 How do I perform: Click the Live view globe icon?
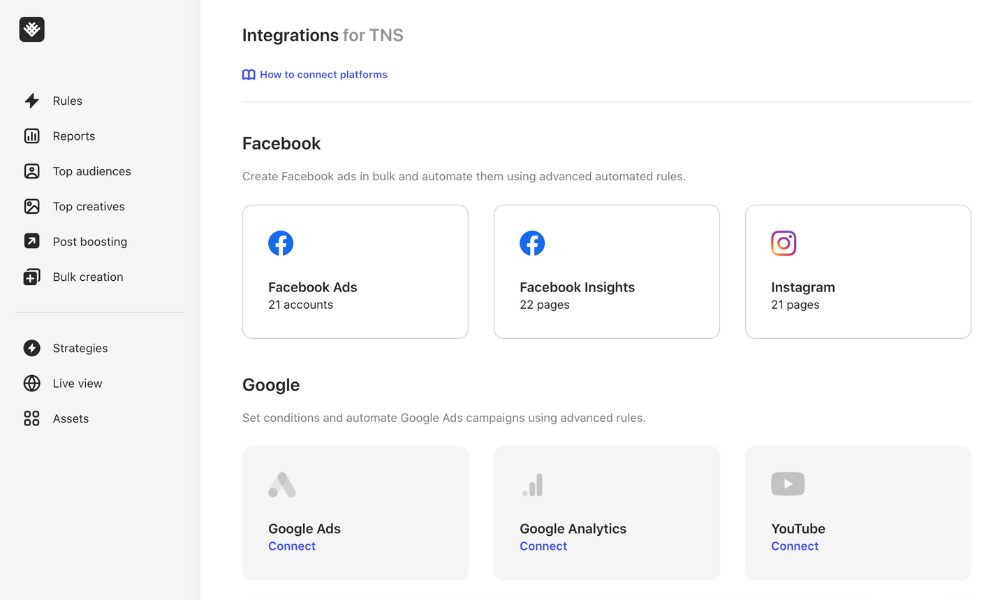pyautogui.click(x=32, y=383)
